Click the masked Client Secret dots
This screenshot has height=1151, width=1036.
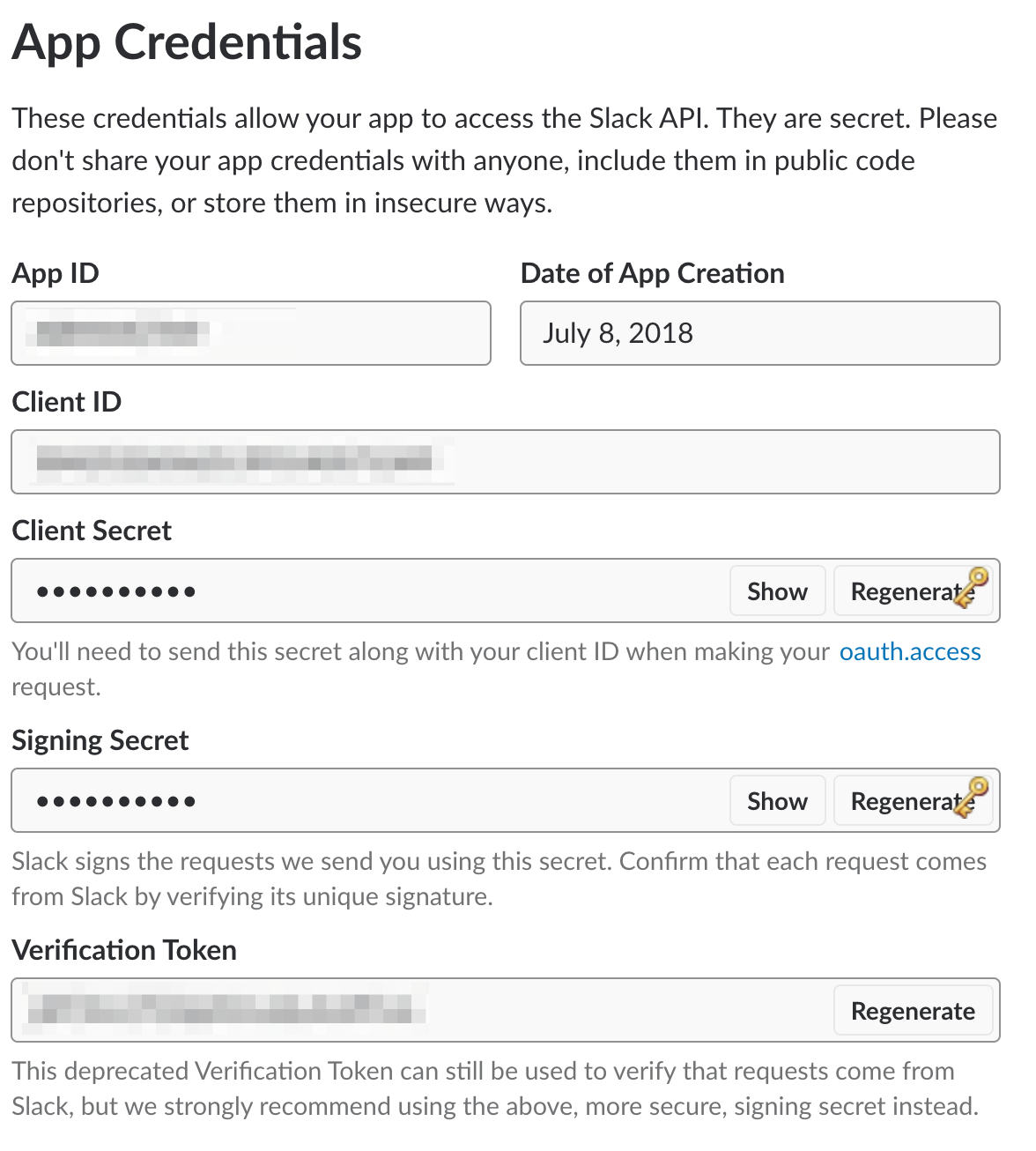coord(115,591)
